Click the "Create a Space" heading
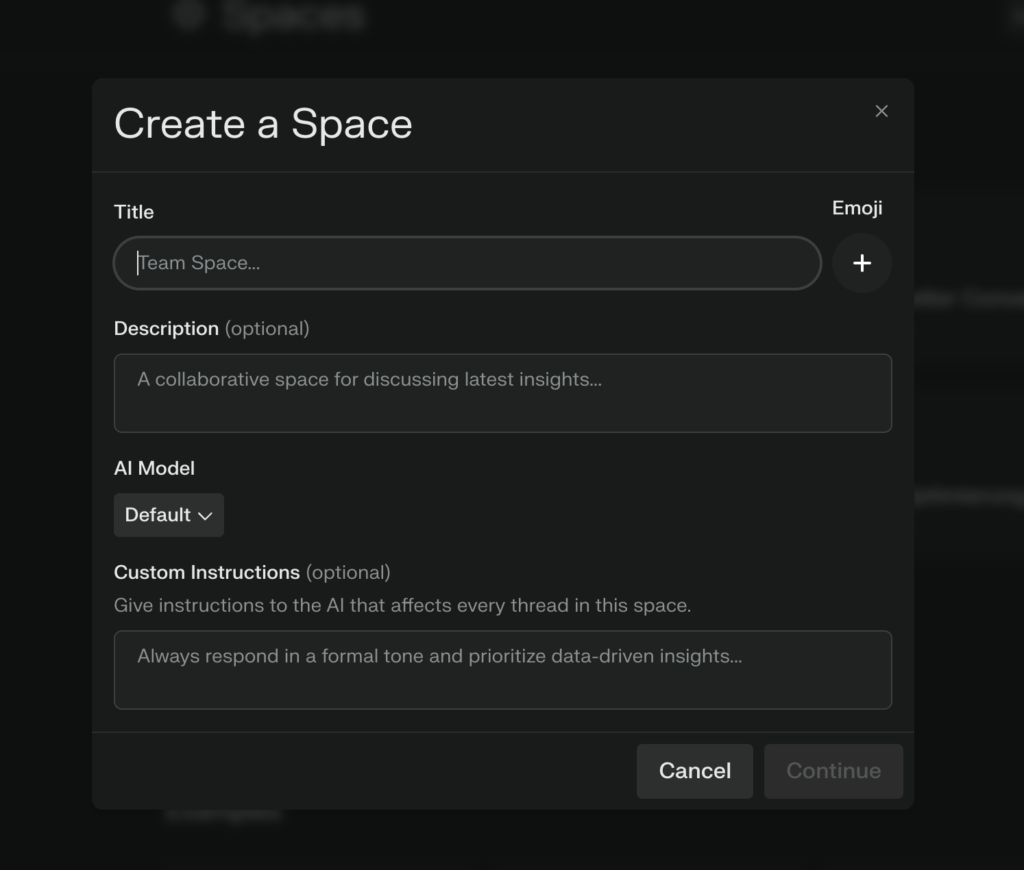The image size is (1024, 870). pos(263,124)
